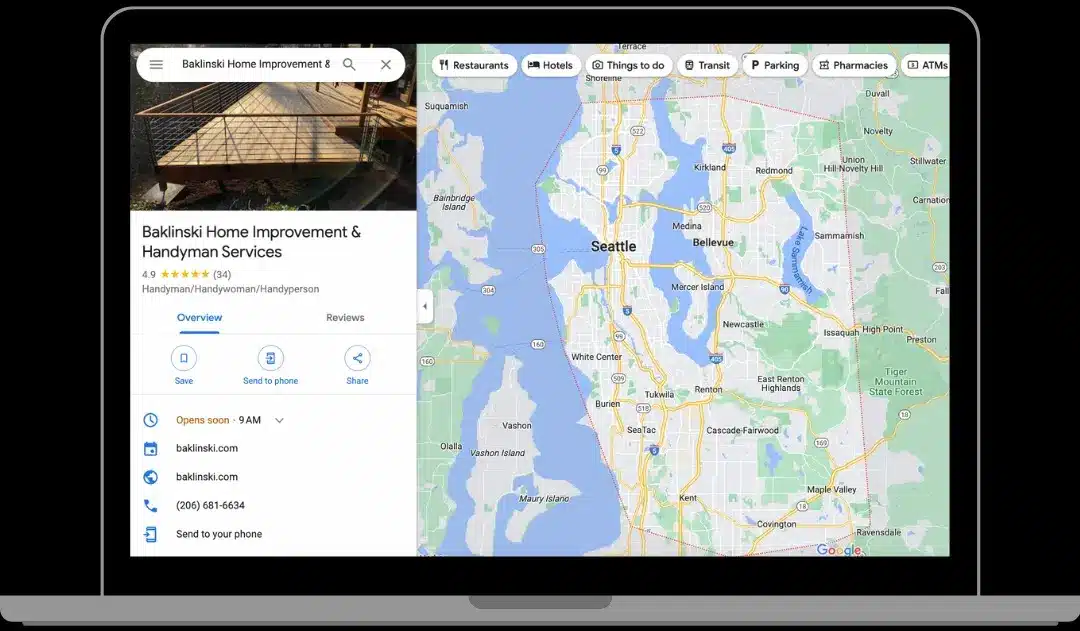Click the Mercer Island map label
Image resolution: width=1080 pixels, height=631 pixels.
[697, 287]
